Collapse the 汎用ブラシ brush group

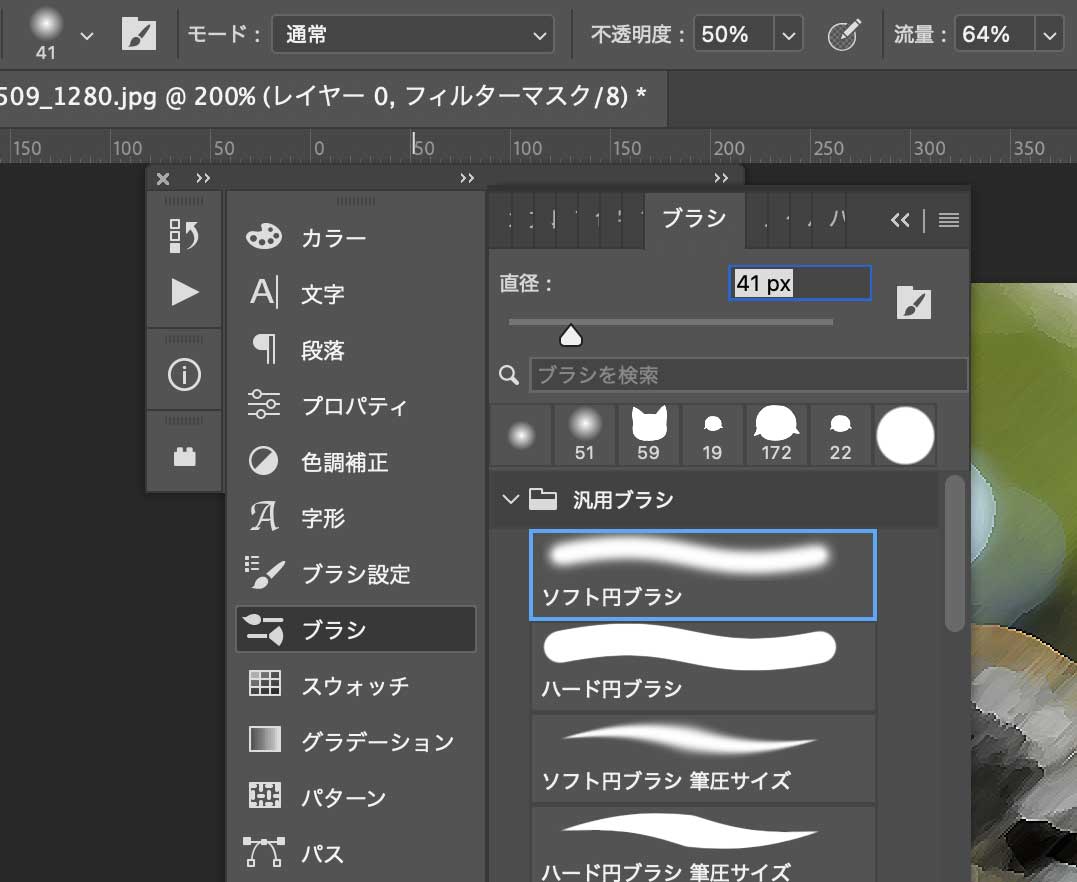click(x=511, y=499)
